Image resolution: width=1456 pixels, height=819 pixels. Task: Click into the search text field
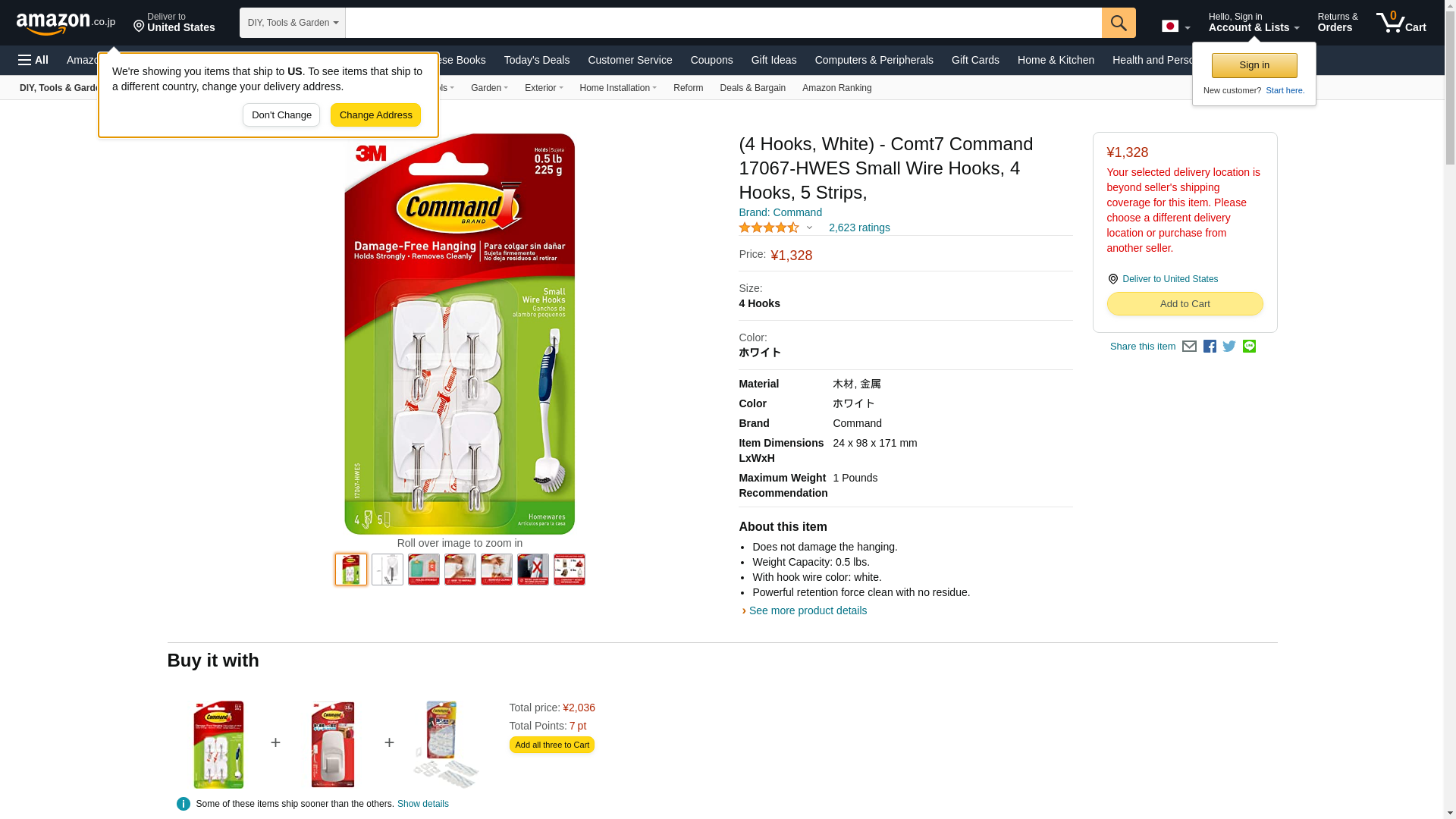coord(723,23)
